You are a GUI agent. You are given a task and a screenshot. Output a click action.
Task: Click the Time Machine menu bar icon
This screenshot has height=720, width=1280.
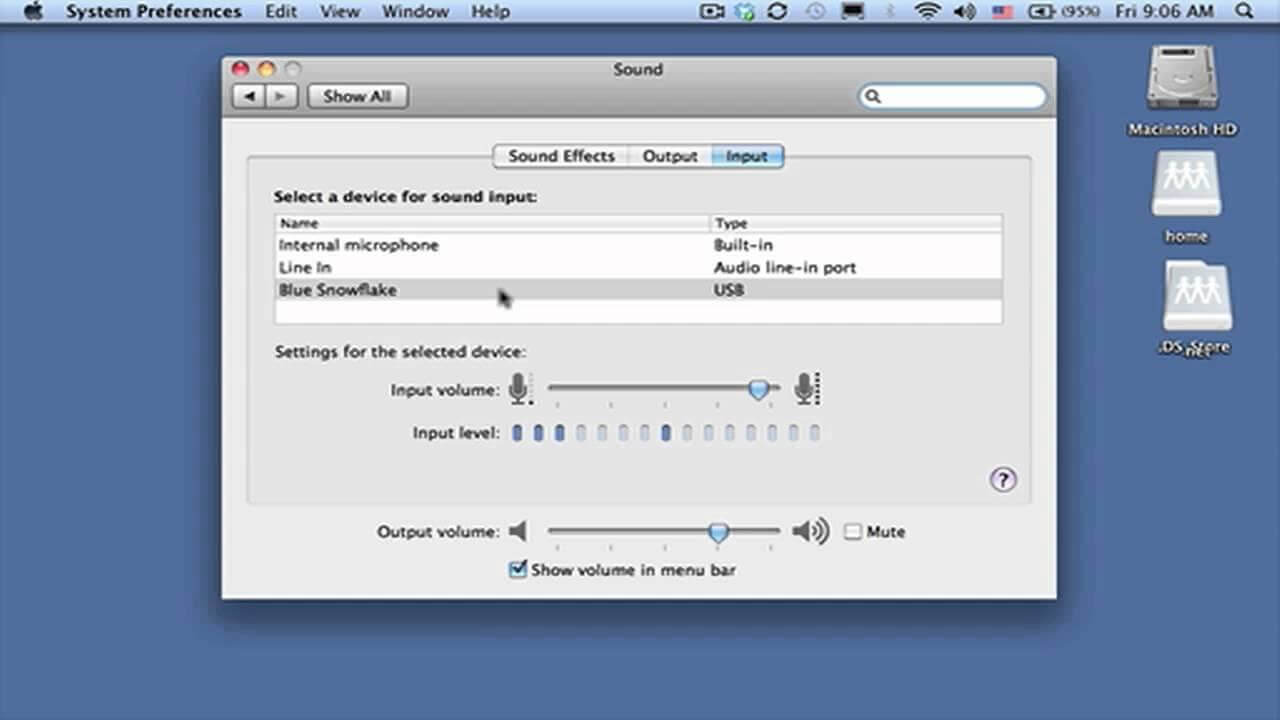pyautogui.click(x=816, y=12)
